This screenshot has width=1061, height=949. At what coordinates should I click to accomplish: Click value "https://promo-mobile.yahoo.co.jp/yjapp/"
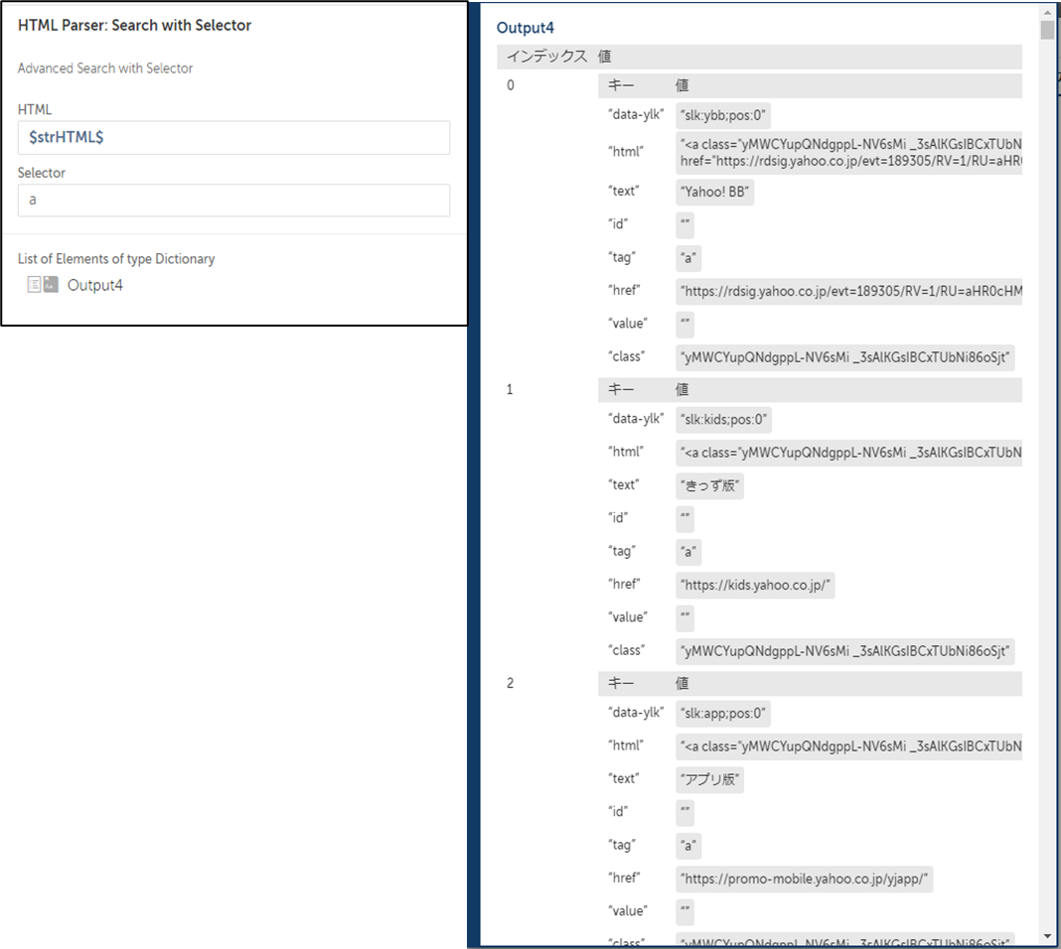pyautogui.click(x=805, y=879)
